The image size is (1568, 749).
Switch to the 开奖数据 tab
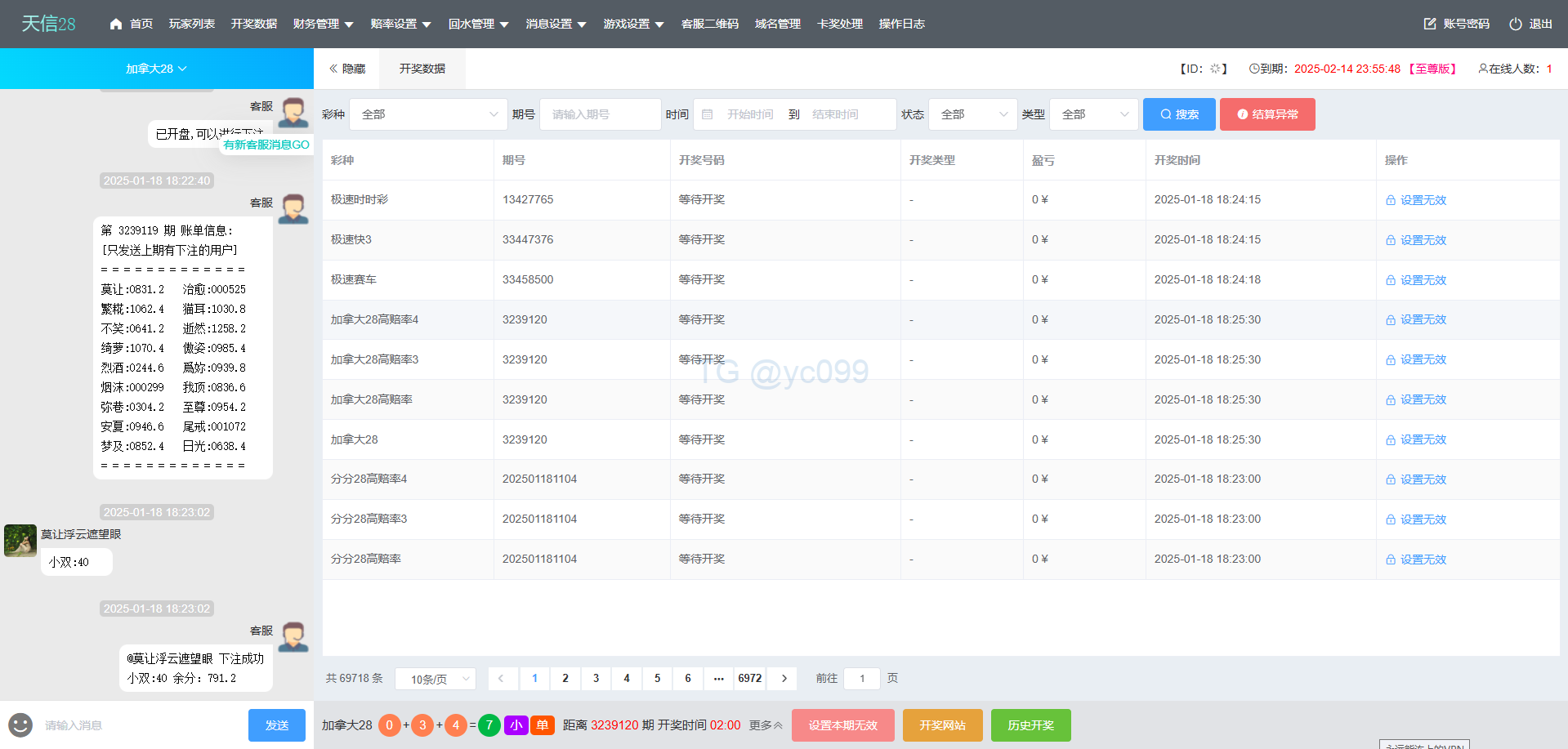point(422,69)
